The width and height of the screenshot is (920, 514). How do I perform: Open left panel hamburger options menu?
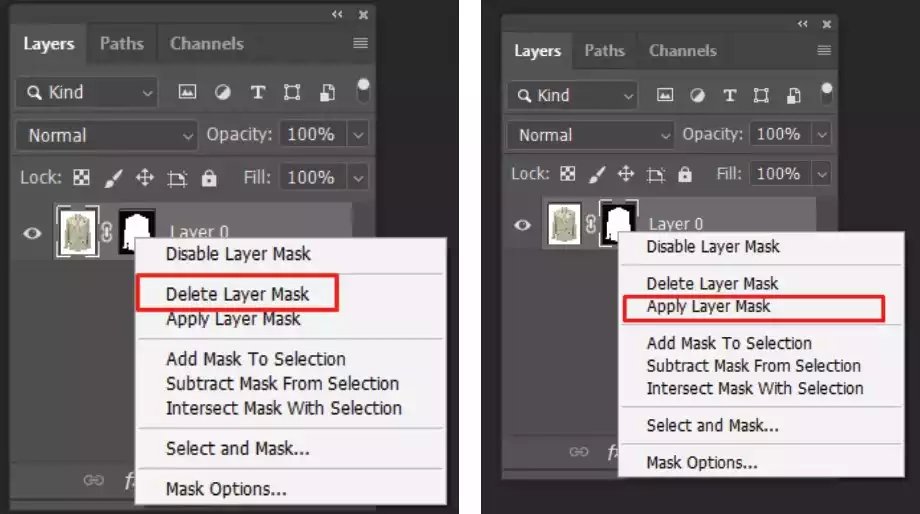pos(360,43)
